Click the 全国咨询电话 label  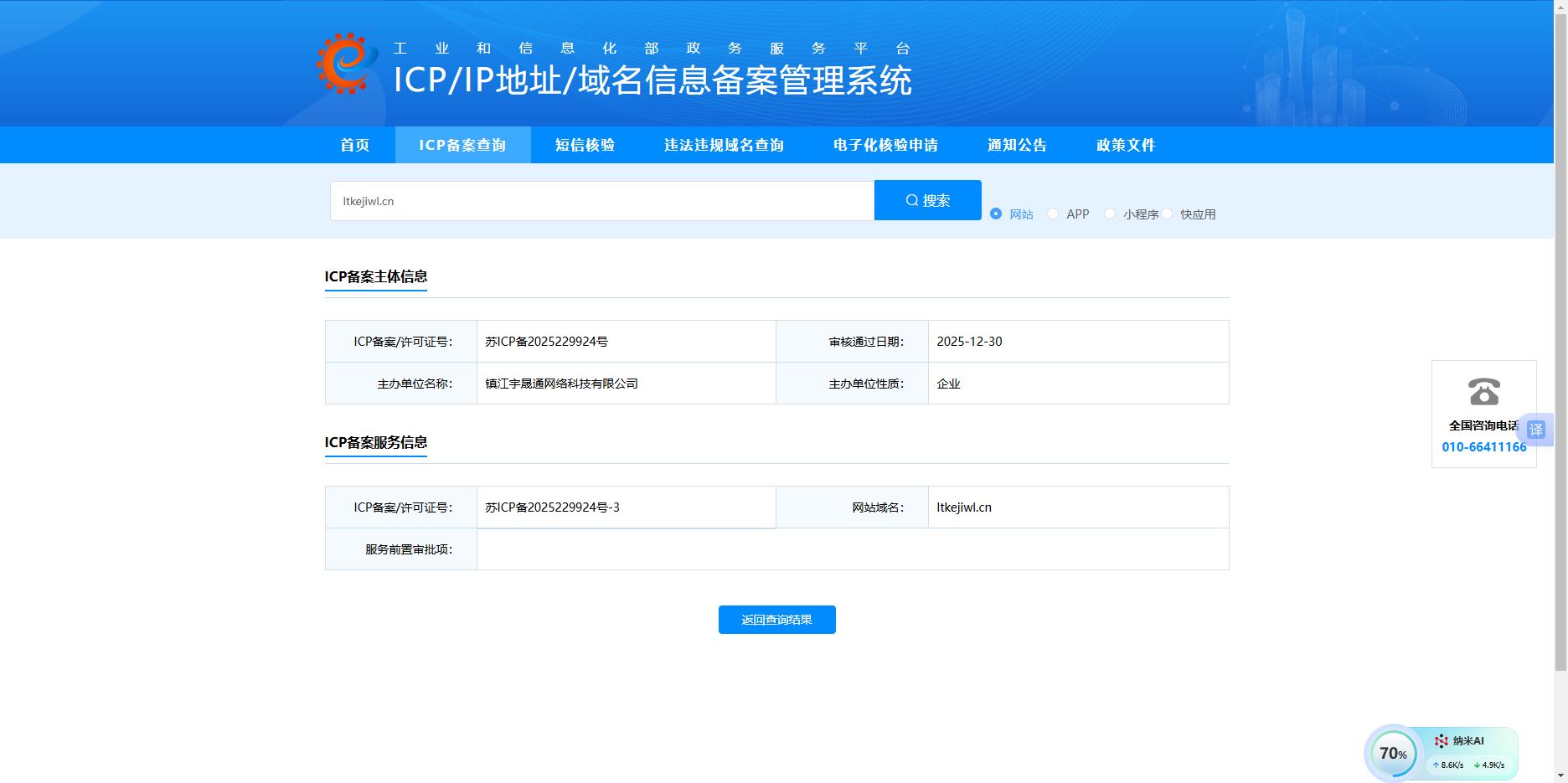tap(1483, 425)
